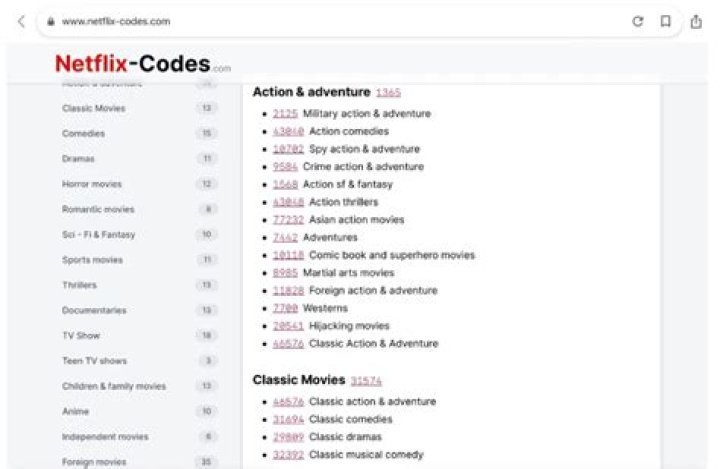Viewport: 720px width, 469px height.
Task: Click the share icon in browser bar
Action: click(x=696, y=21)
